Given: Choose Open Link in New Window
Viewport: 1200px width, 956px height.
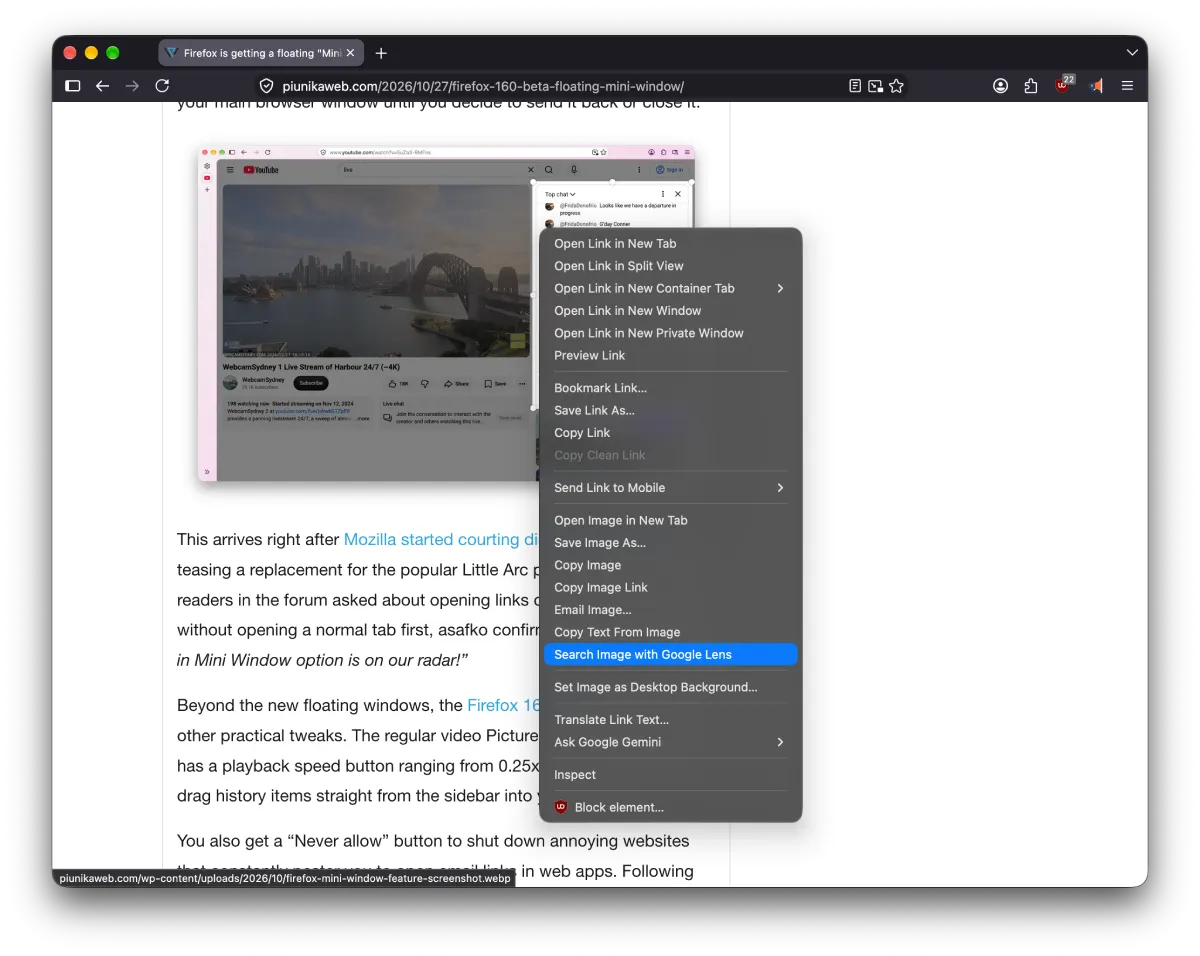Looking at the screenshot, I should (x=670, y=311).
